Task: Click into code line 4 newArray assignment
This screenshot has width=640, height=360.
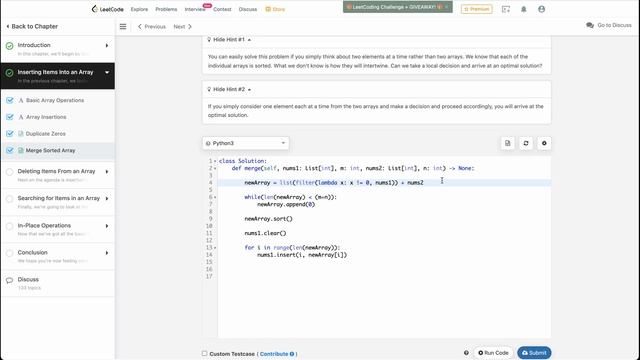Action: coord(334,183)
